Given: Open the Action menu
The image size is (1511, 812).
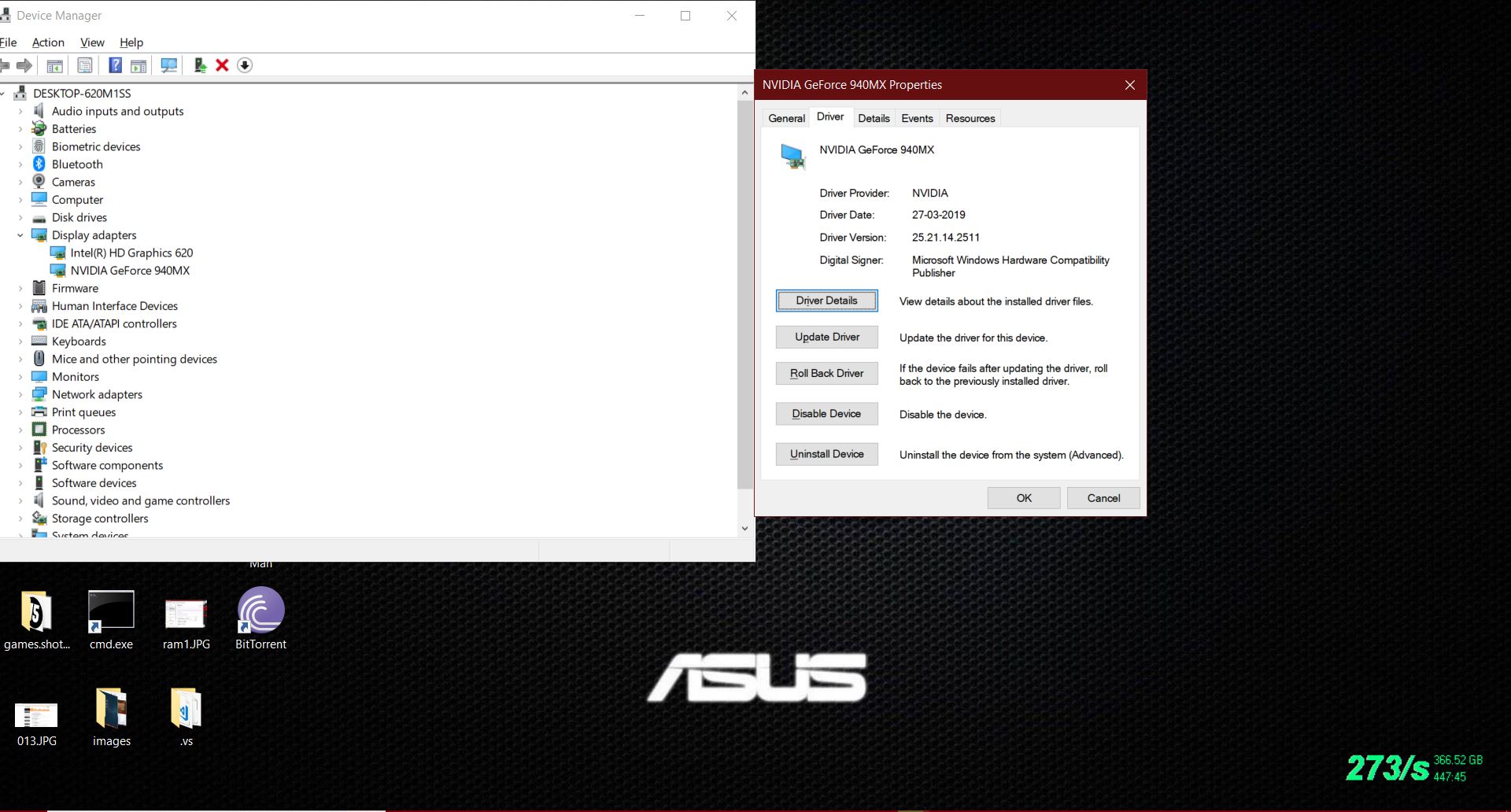Looking at the screenshot, I should coord(48,42).
